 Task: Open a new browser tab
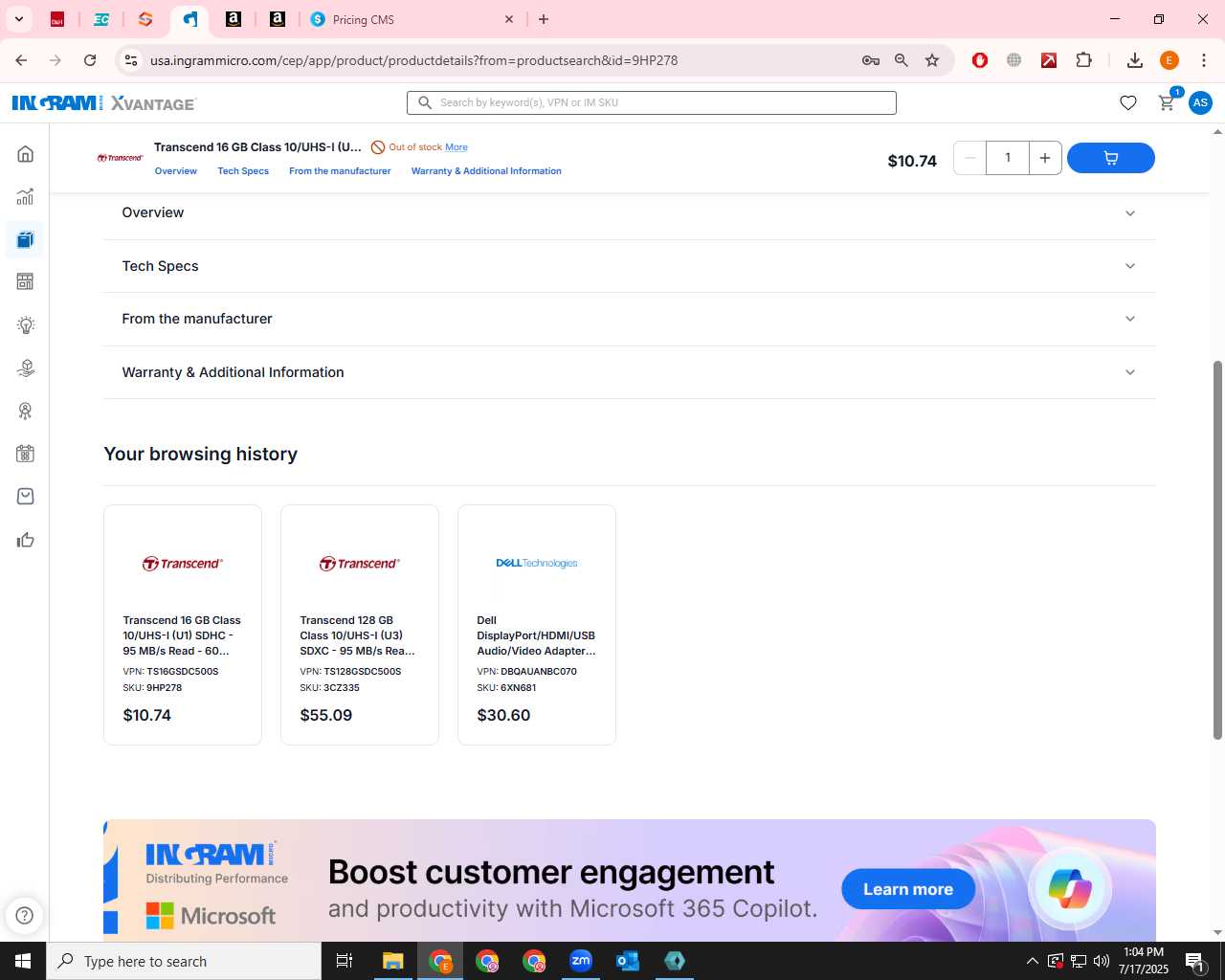pos(544,19)
